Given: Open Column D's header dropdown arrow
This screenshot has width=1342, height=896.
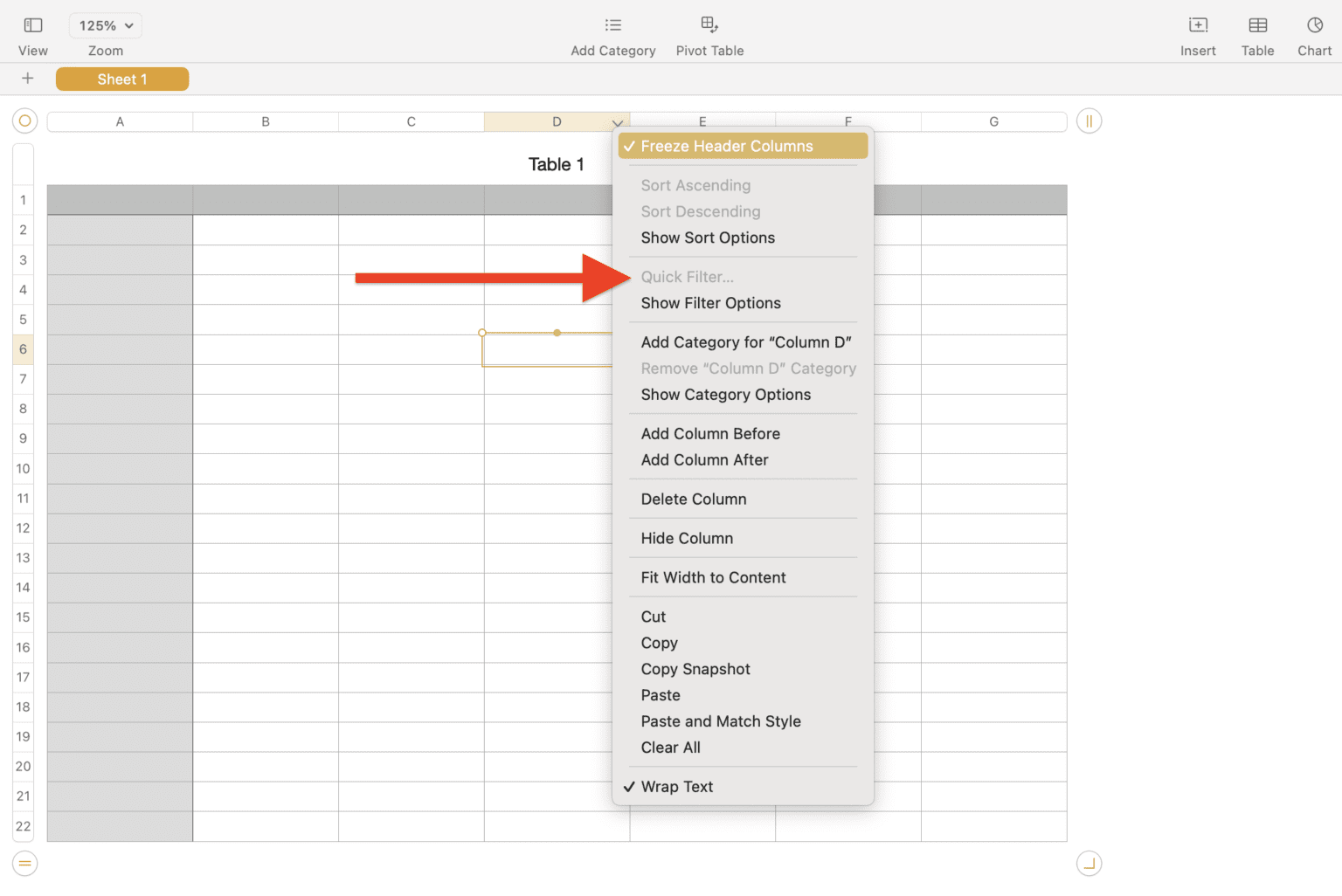Looking at the screenshot, I should point(618,122).
